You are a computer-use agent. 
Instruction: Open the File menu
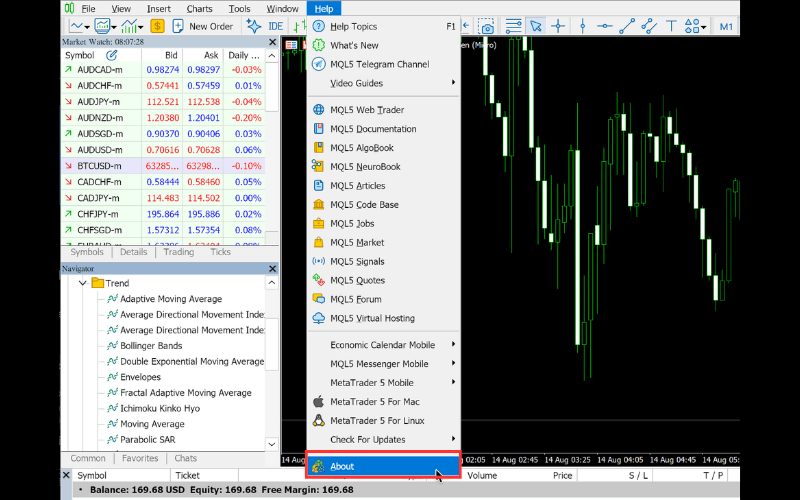(88, 9)
